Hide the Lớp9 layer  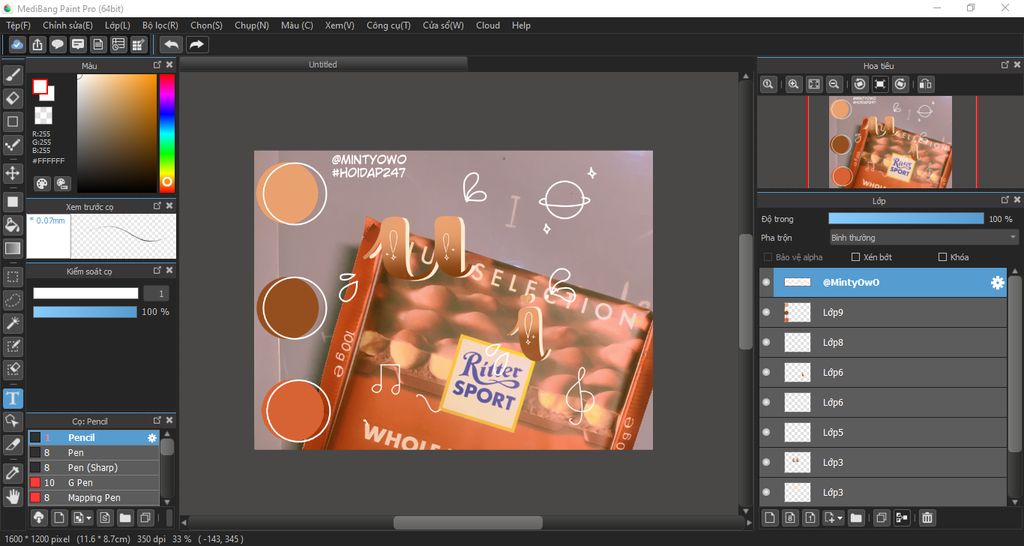click(x=767, y=312)
